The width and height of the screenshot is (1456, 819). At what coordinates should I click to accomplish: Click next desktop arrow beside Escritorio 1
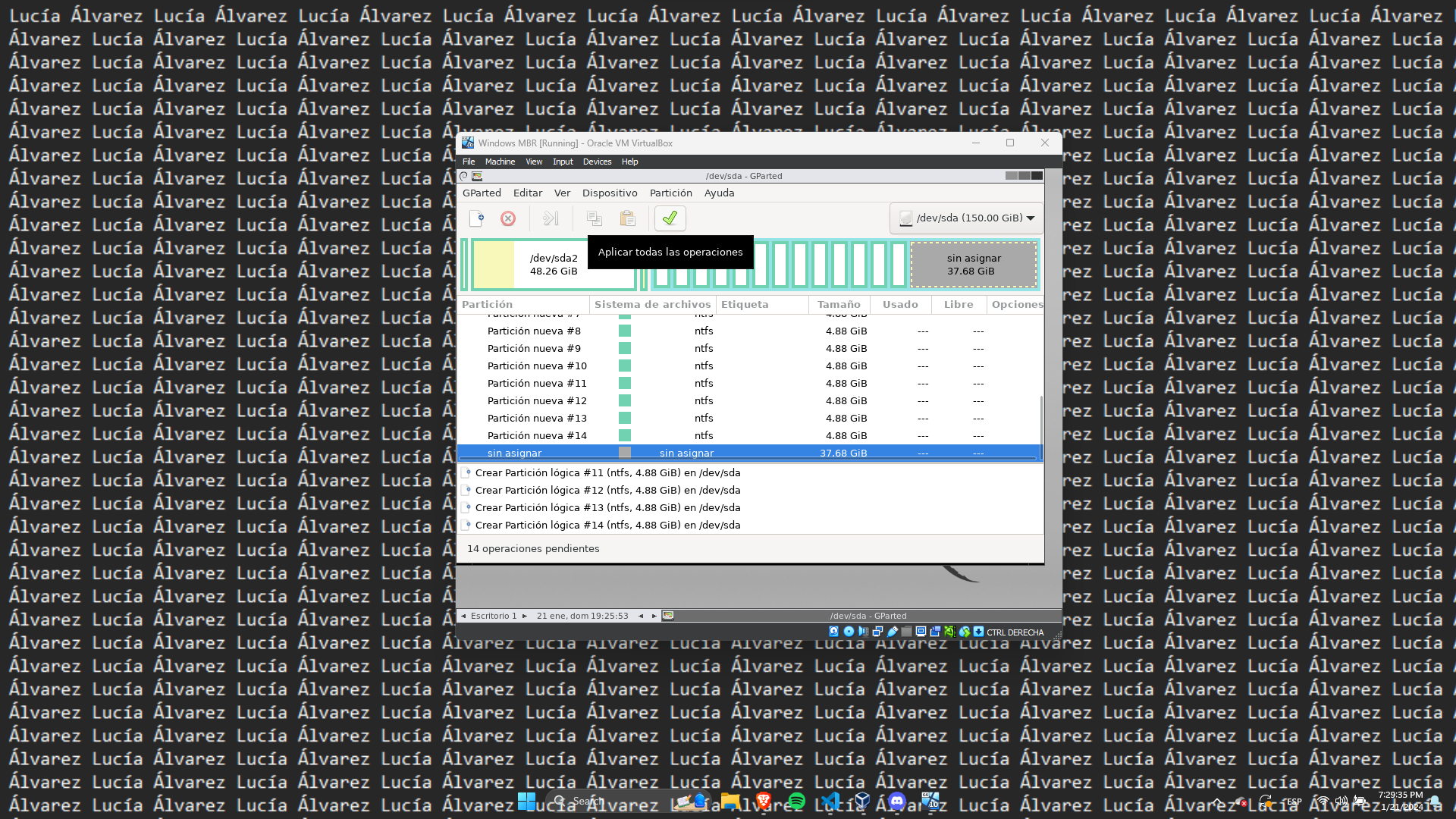(524, 617)
